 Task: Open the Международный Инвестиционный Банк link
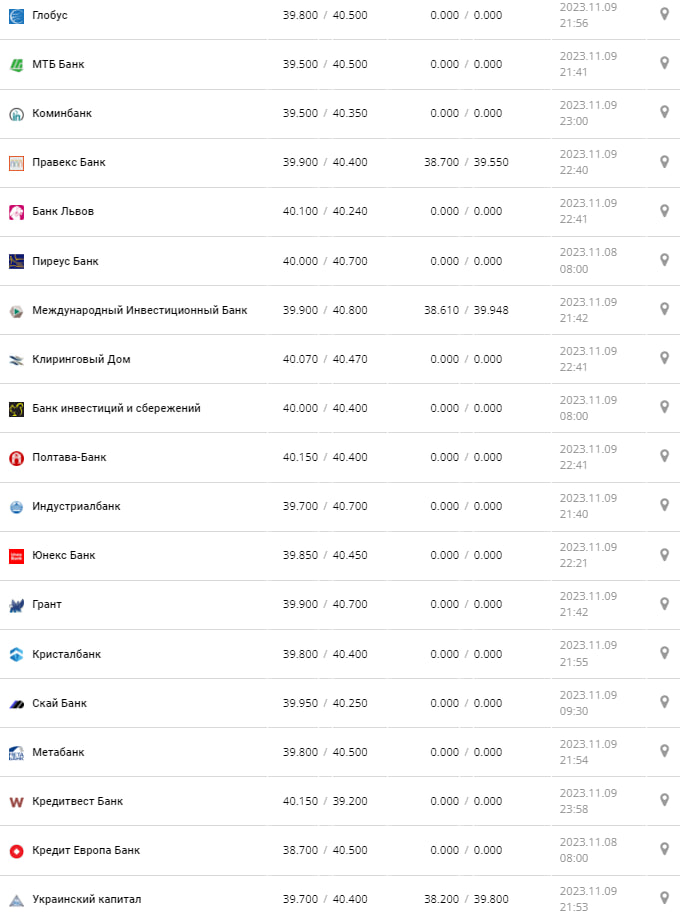pos(139,310)
